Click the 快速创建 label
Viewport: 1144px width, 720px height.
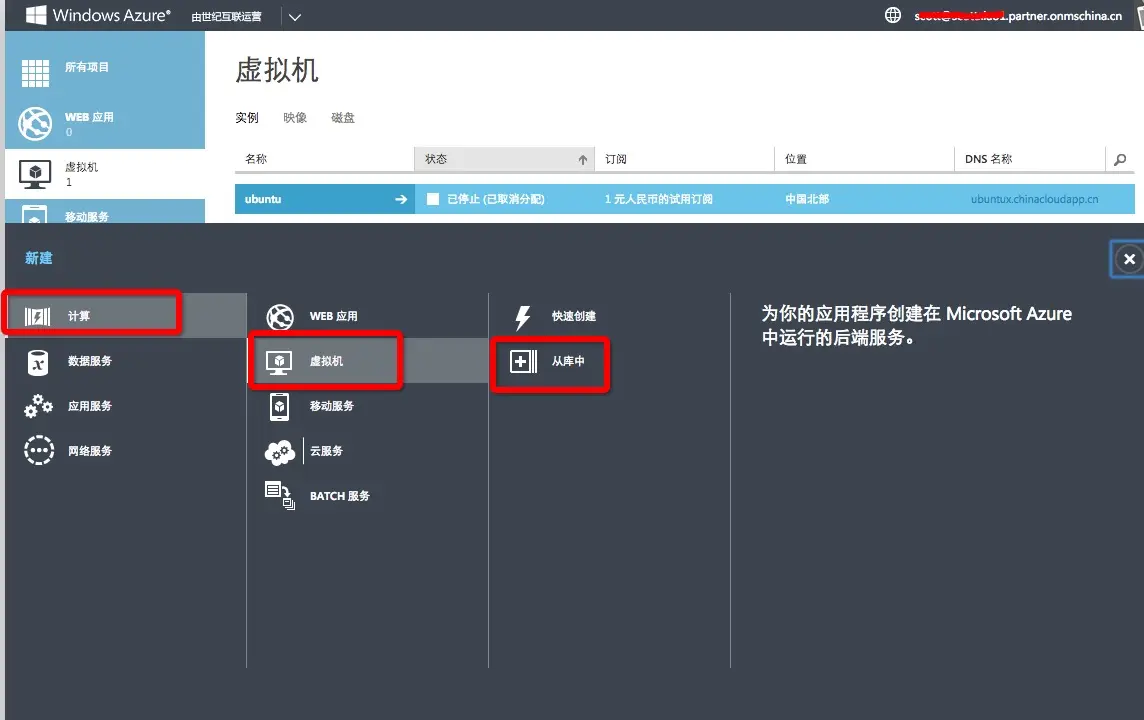573,316
